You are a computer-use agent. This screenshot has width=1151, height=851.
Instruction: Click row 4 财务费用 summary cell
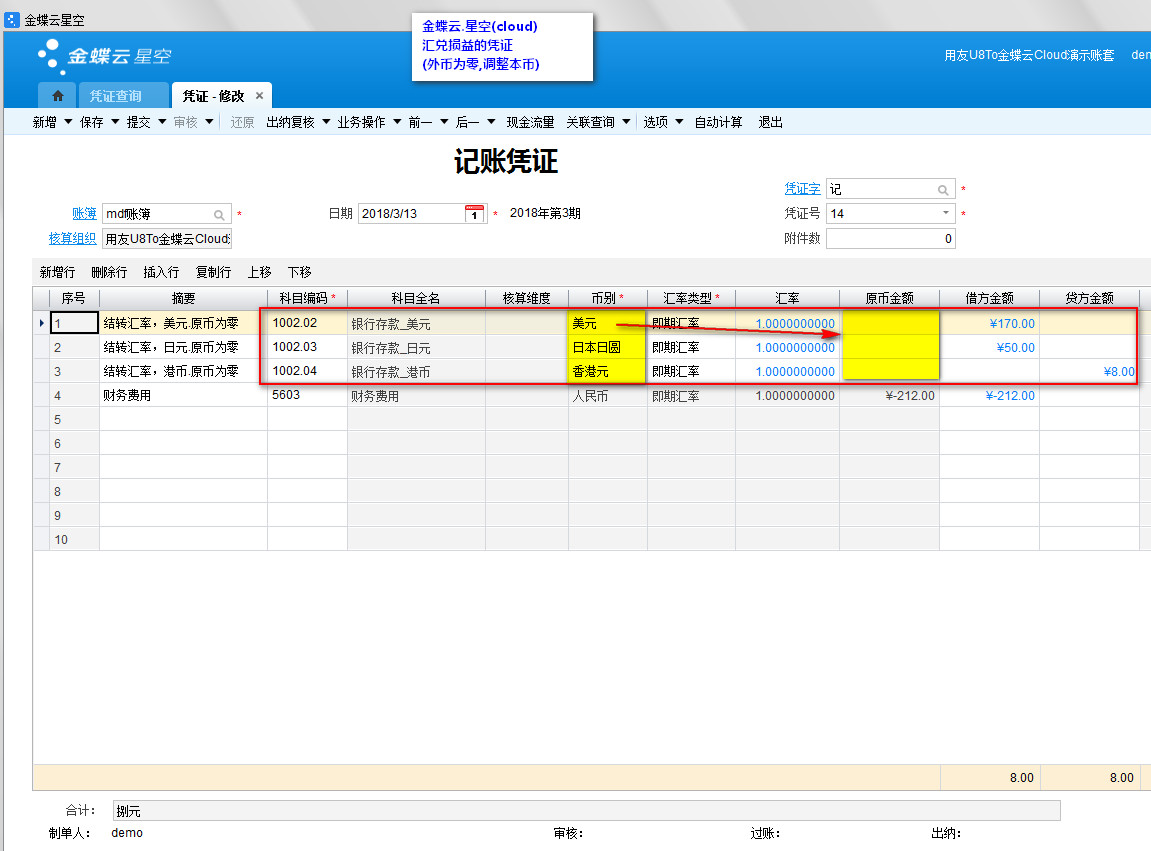pyautogui.click(x=183, y=396)
